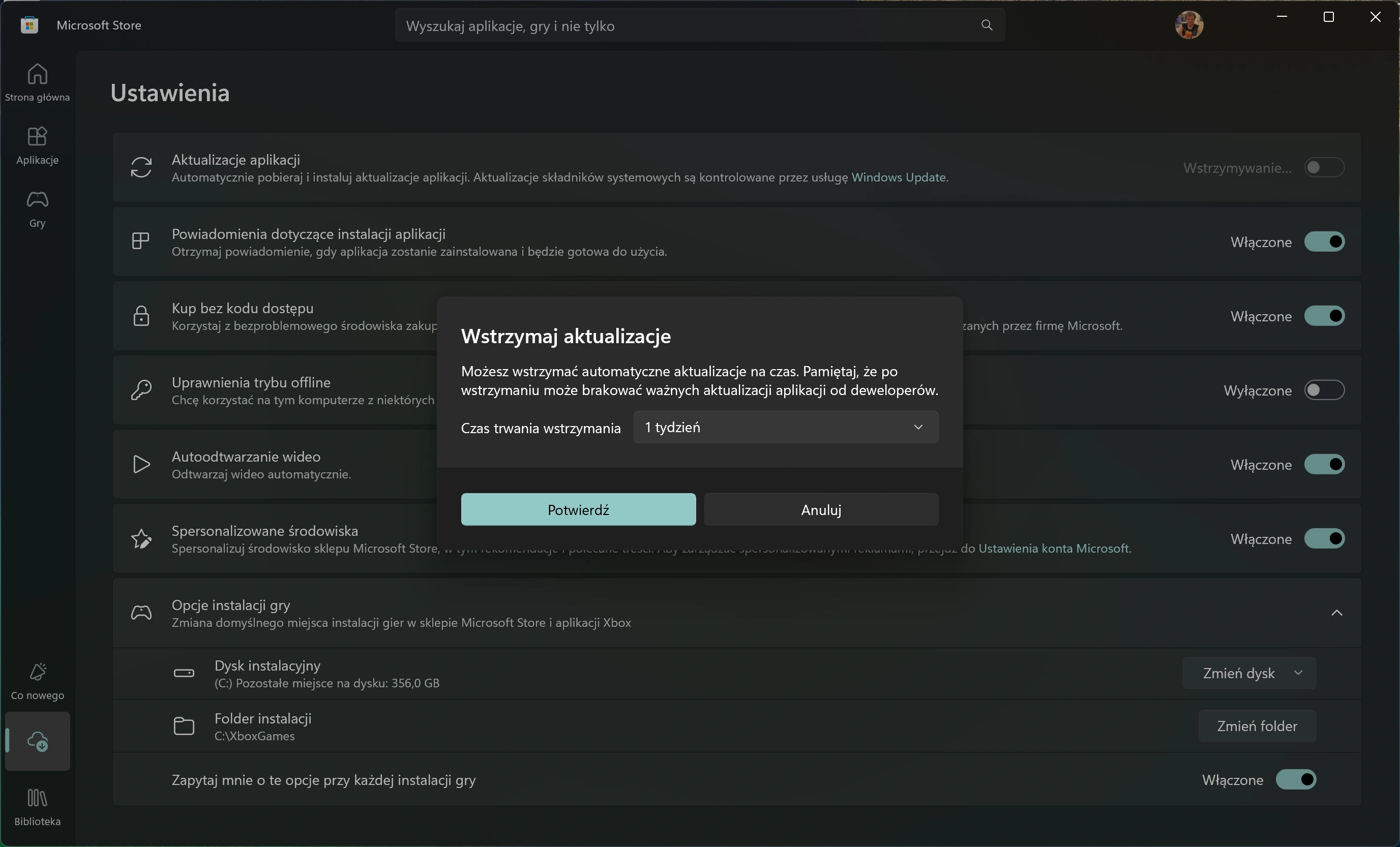Image resolution: width=1400 pixels, height=847 pixels.
Task: Turn off Zapytaj mnie o te opcje switch
Action: click(1296, 779)
